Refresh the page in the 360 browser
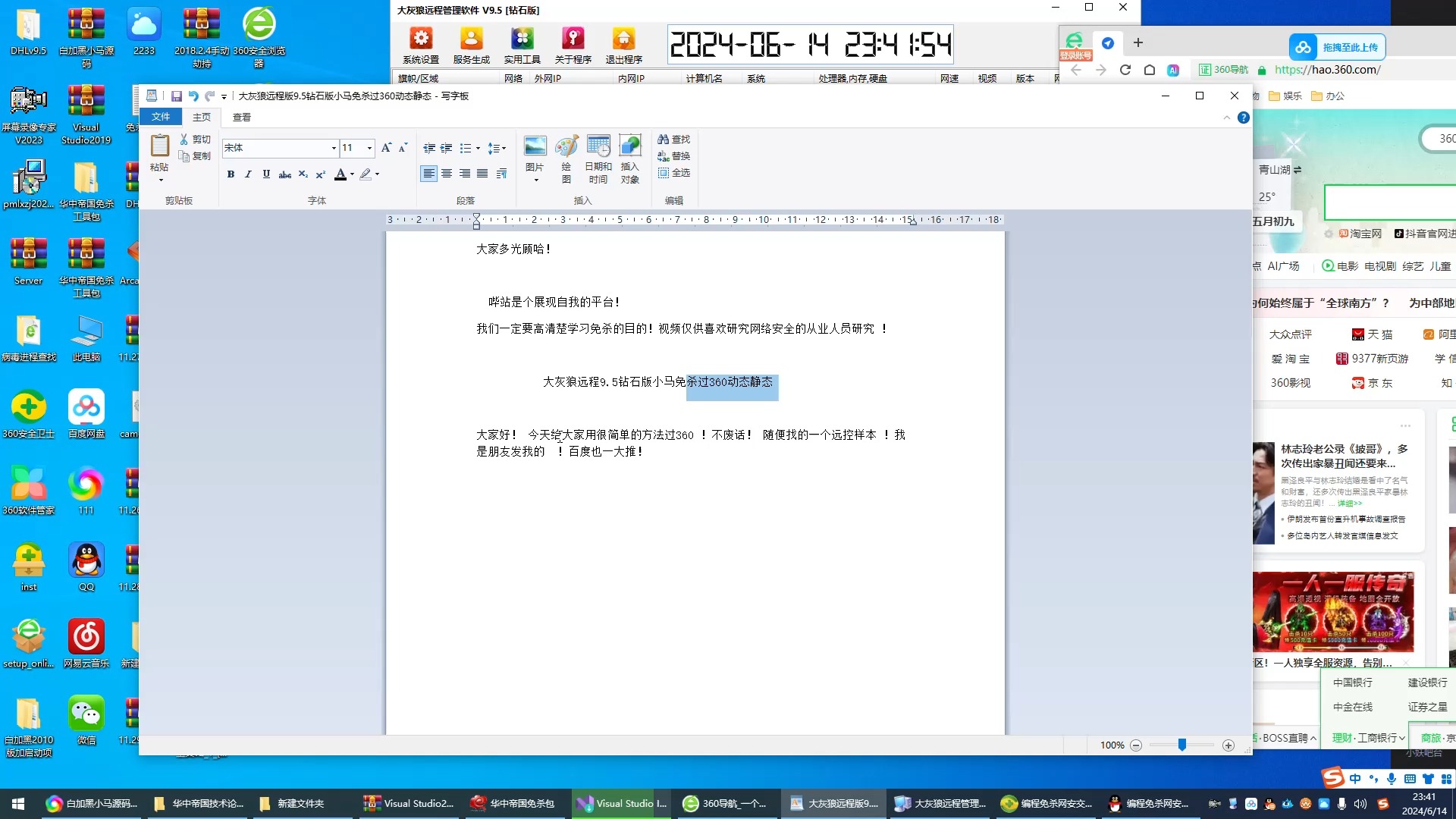 coord(1125,70)
